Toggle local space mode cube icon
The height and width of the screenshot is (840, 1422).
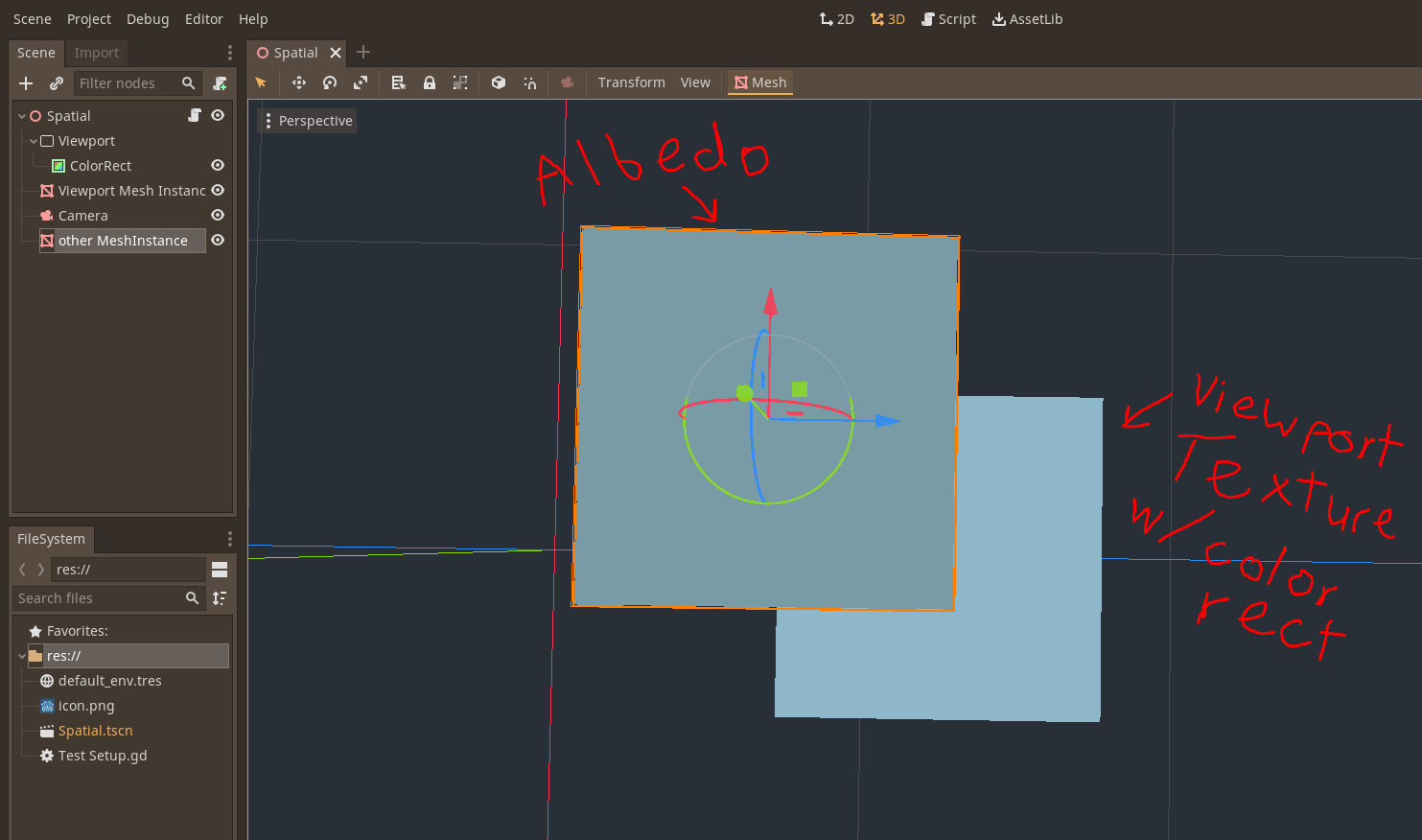point(499,82)
